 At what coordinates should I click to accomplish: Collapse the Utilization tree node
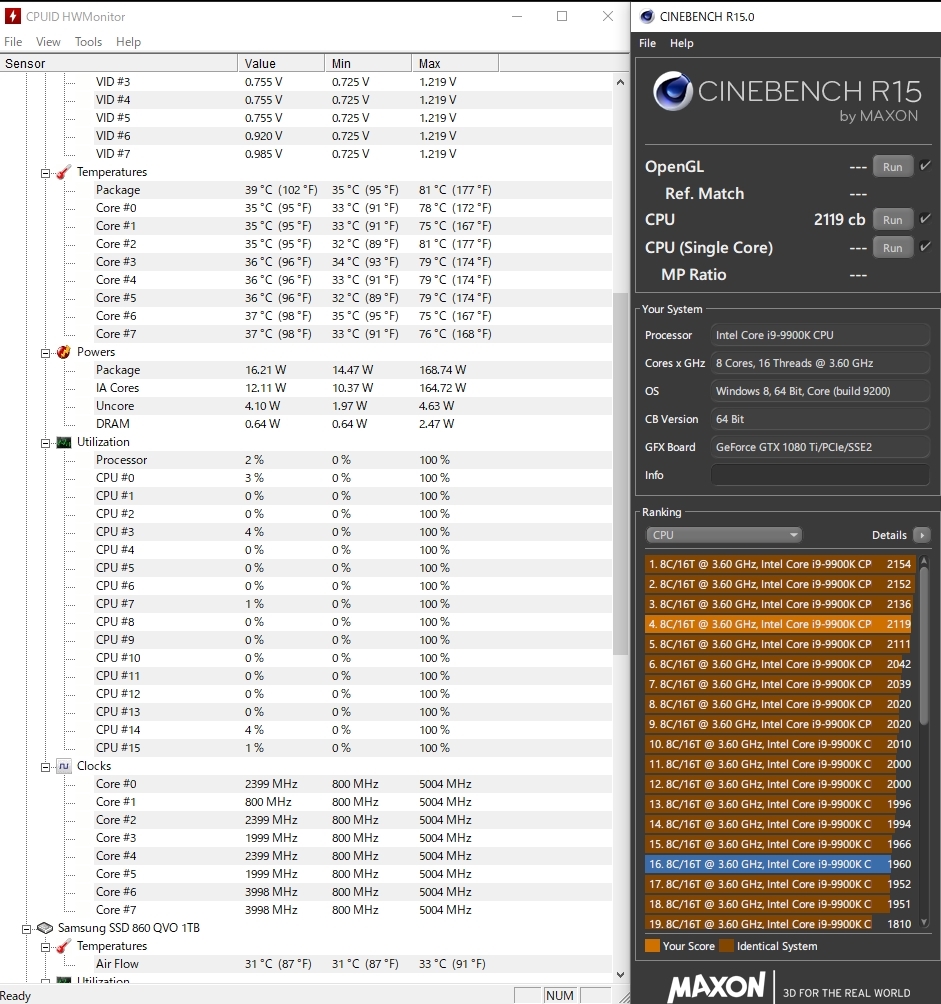tap(45, 443)
